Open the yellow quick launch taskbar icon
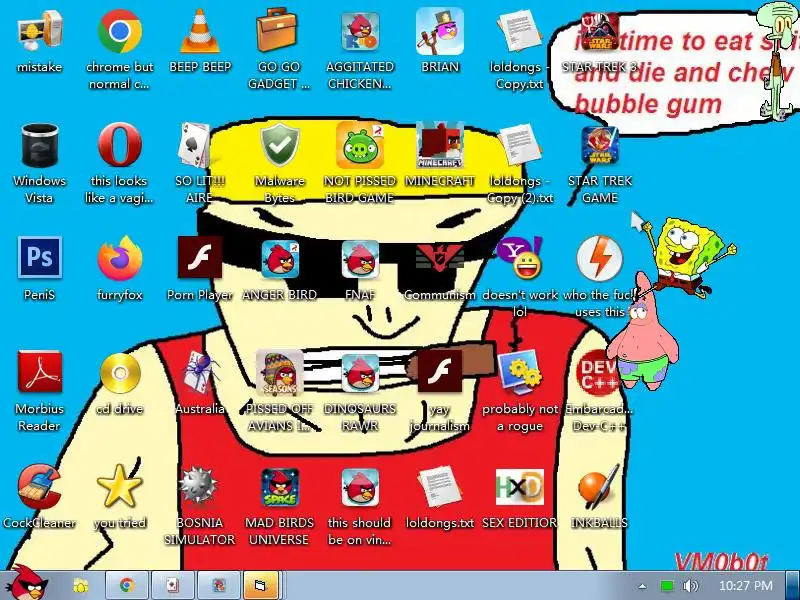 pyautogui.click(x=81, y=585)
